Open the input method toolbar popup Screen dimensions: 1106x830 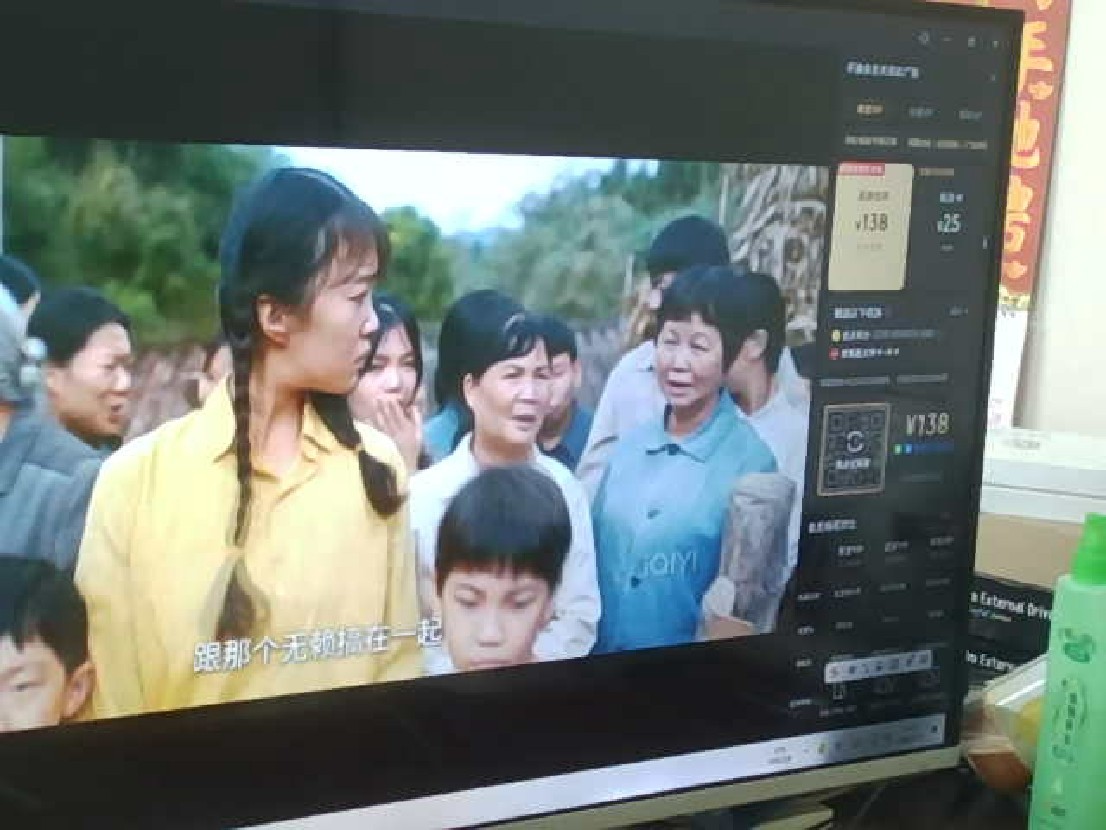coord(881,664)
